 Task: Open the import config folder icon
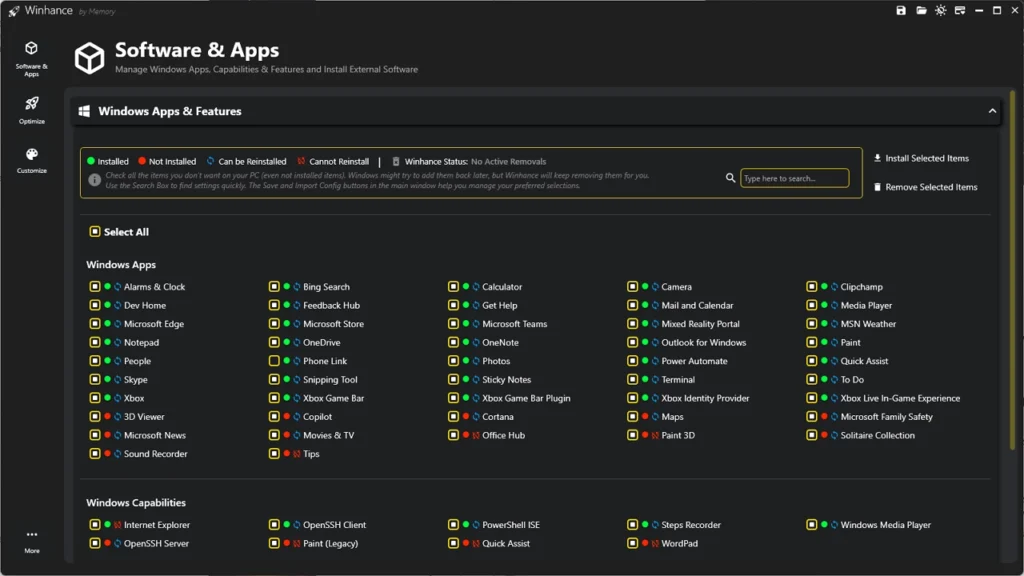[921, 10]
